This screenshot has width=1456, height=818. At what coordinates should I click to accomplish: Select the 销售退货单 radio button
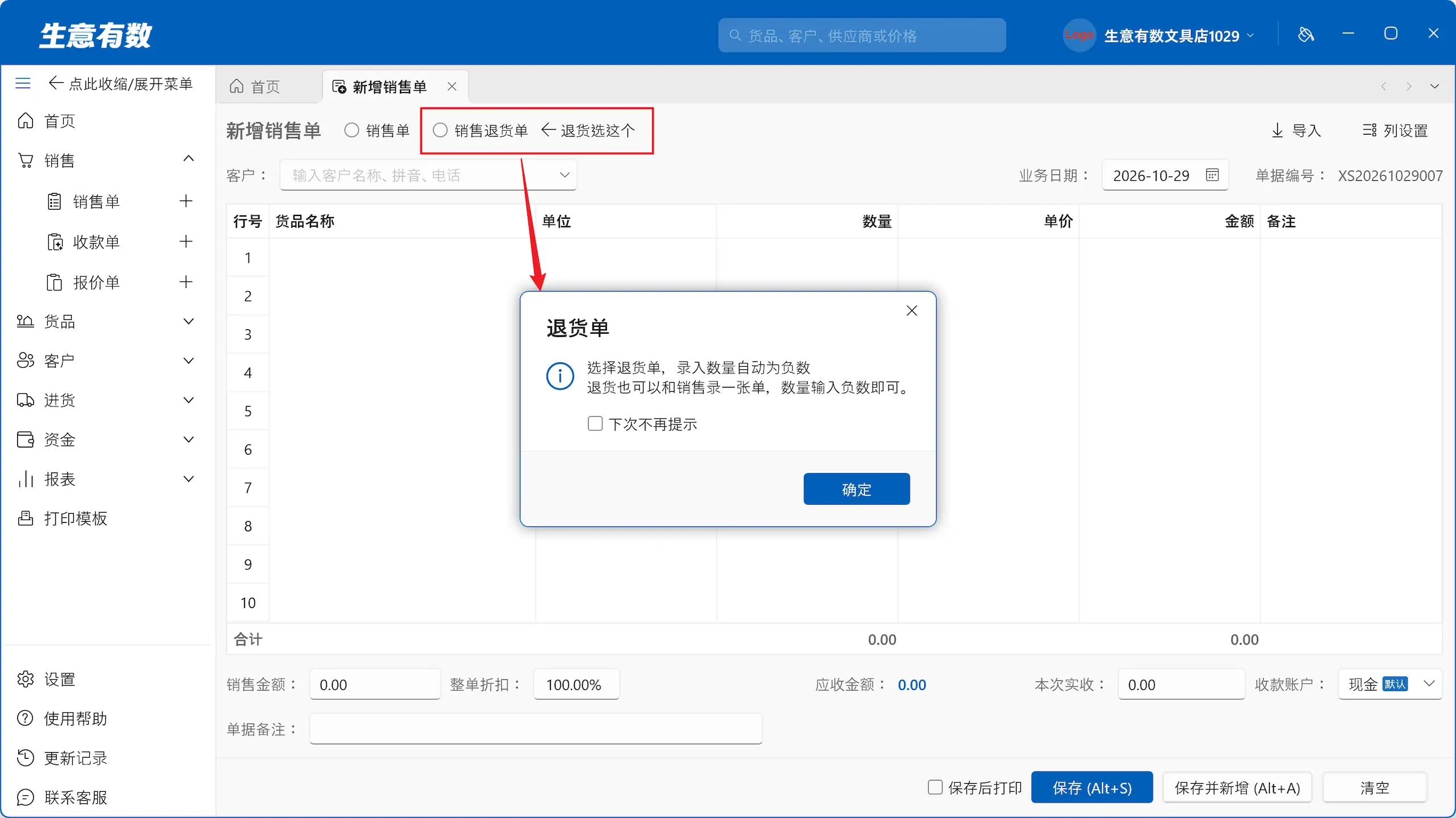[440, 130]
